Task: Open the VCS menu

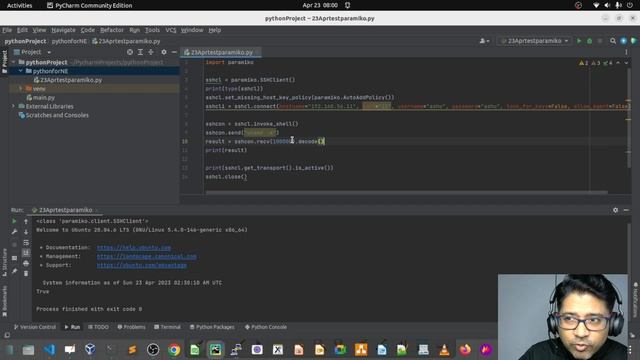Action: tap(171, 30)
